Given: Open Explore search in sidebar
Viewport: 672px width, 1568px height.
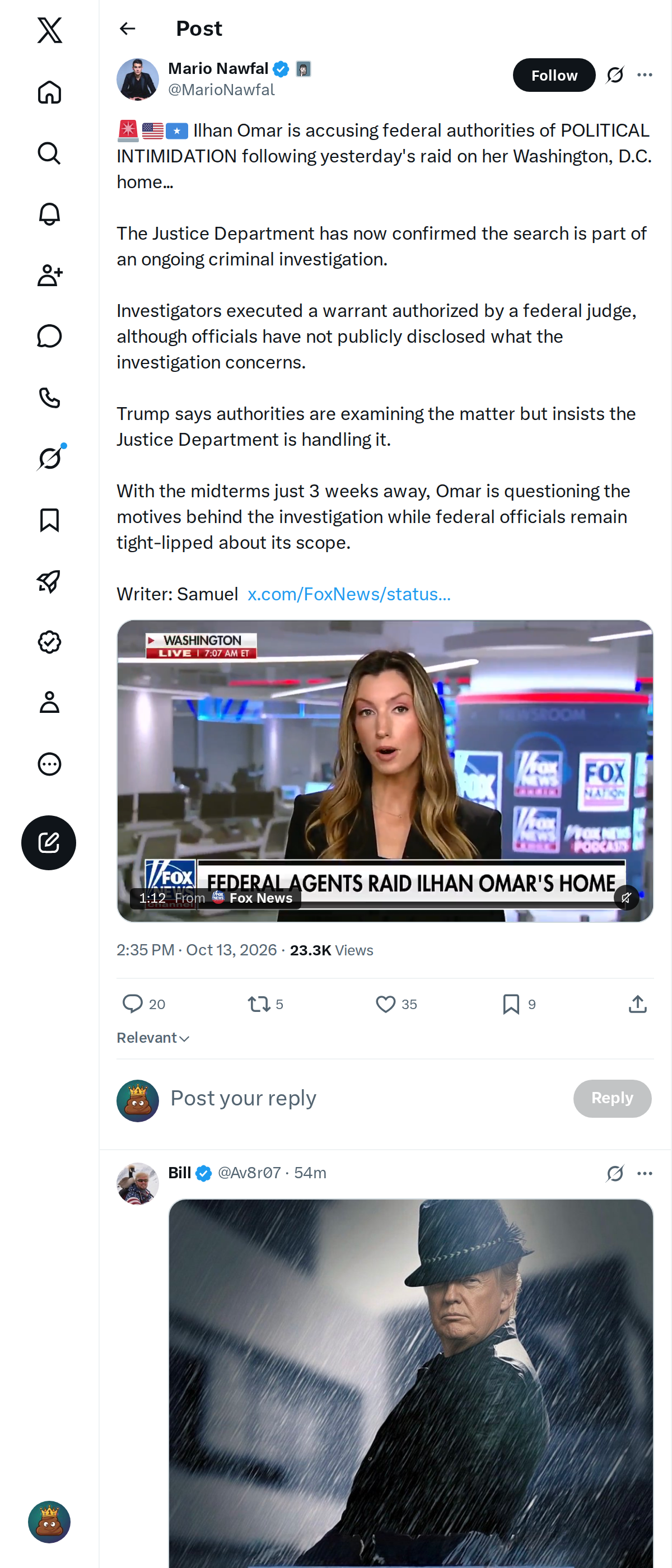Looking at the screenshot, I should pyautogui.click(x=49, y=153).
